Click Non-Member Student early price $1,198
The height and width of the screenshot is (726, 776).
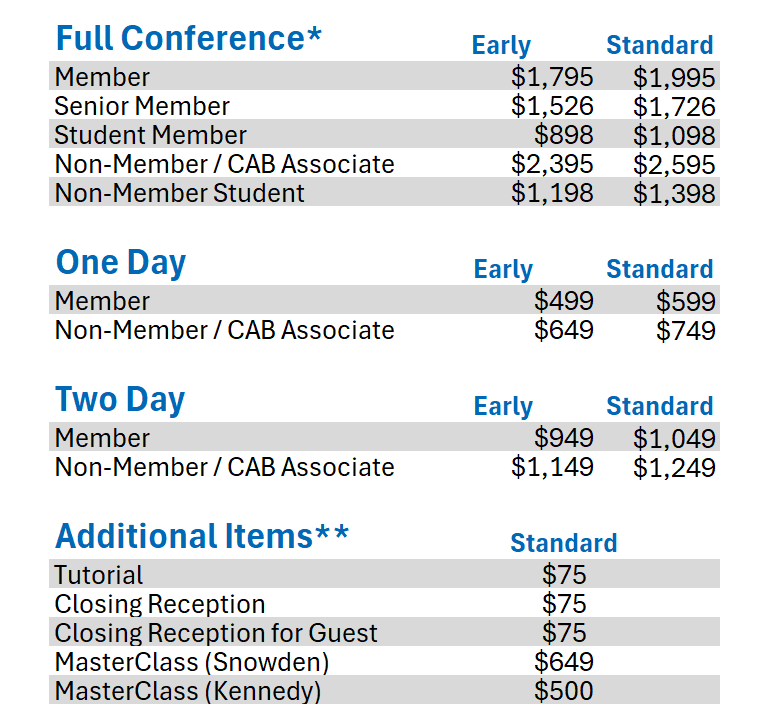[552, 193]
